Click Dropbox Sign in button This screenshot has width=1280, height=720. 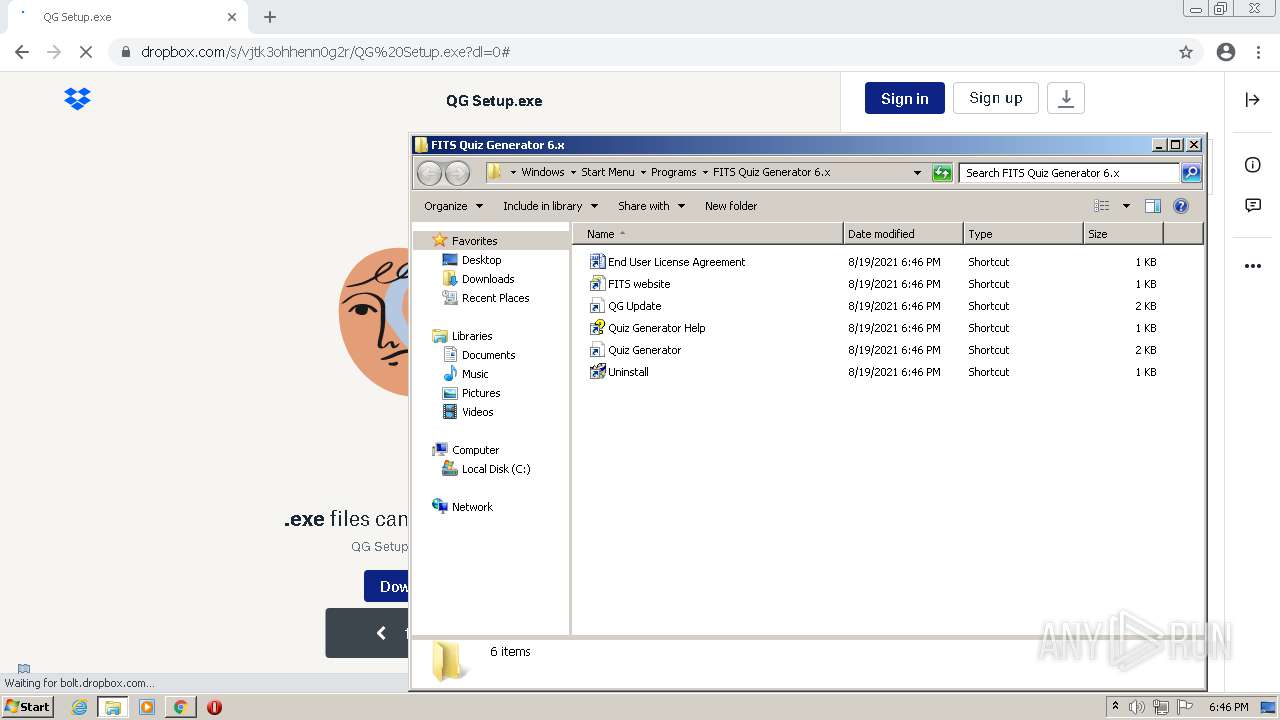tap(905, 98)
